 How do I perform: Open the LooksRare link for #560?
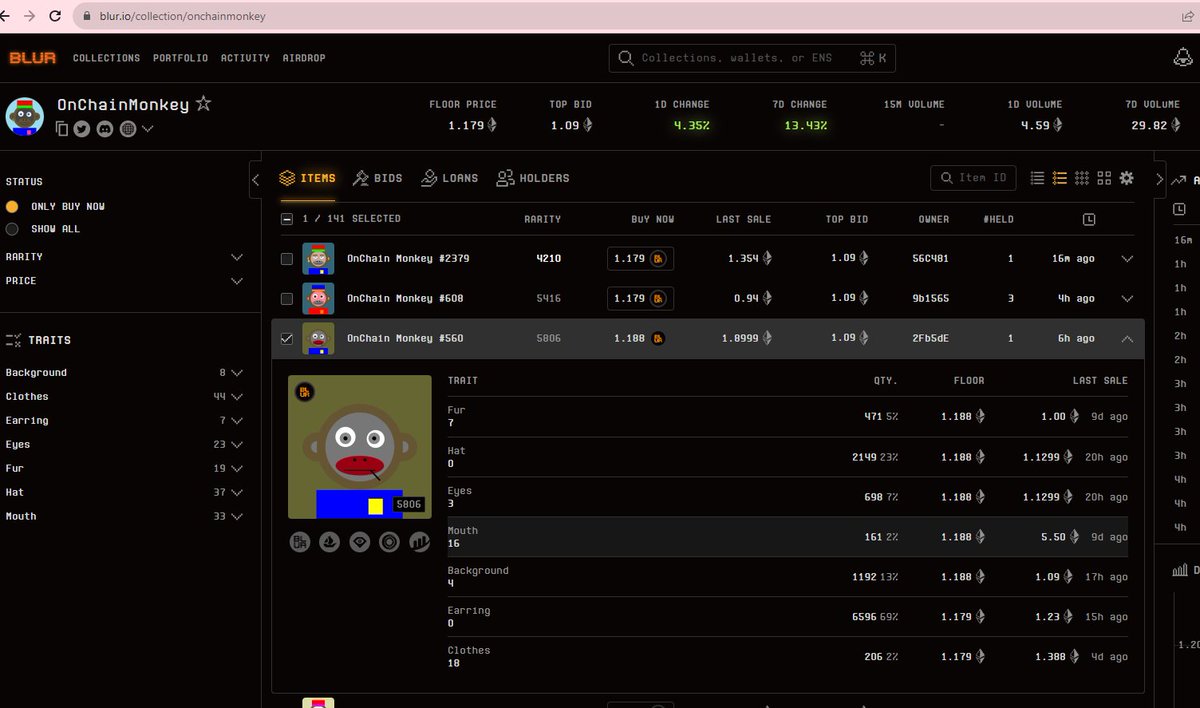coord(359,542)
